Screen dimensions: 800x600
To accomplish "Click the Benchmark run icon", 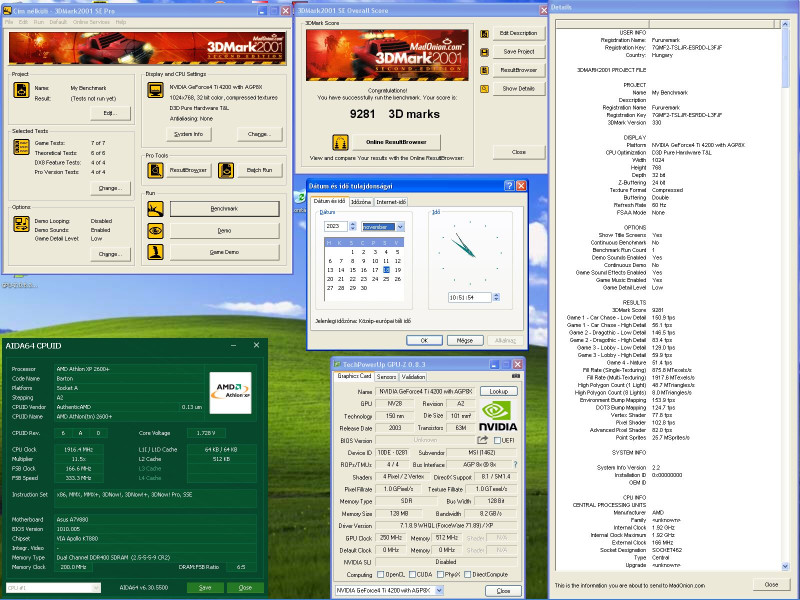I will click(x=155, y=209).
